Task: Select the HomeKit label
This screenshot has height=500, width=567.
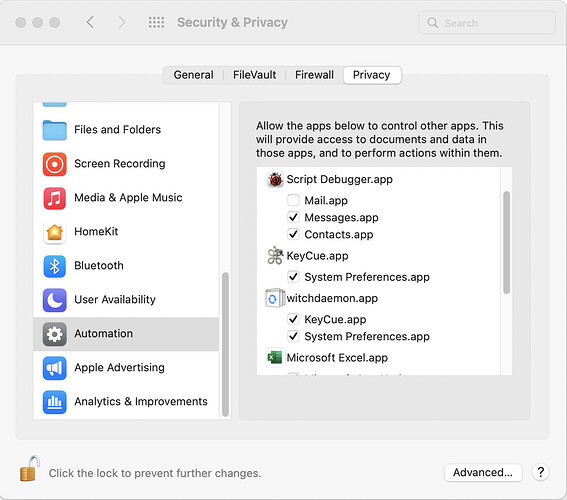Action: (x=96, y=232)
